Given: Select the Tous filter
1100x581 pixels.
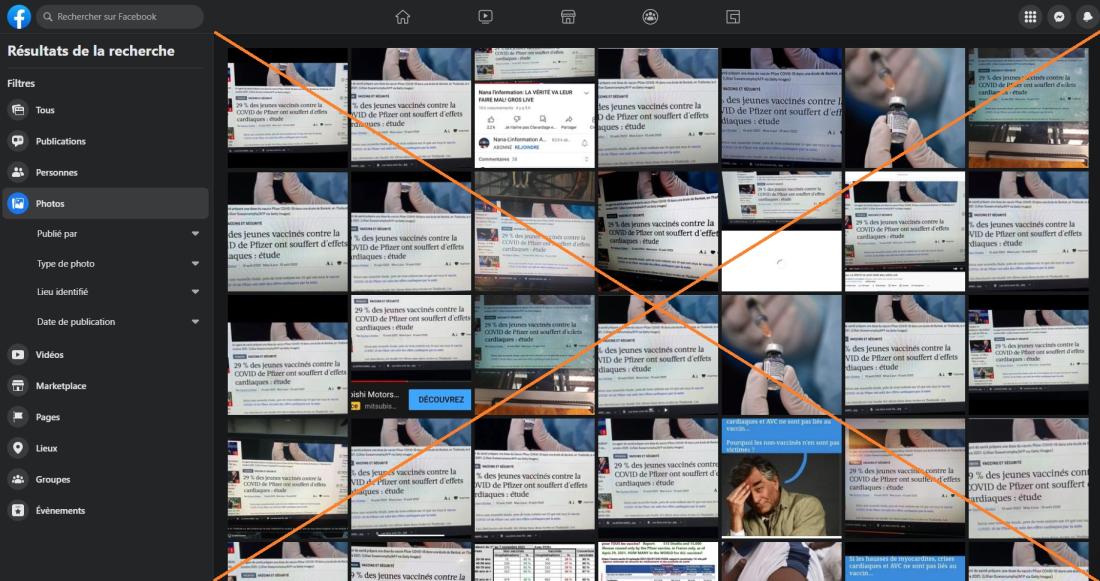Looking at the screenshot, I should click(105, 110).
